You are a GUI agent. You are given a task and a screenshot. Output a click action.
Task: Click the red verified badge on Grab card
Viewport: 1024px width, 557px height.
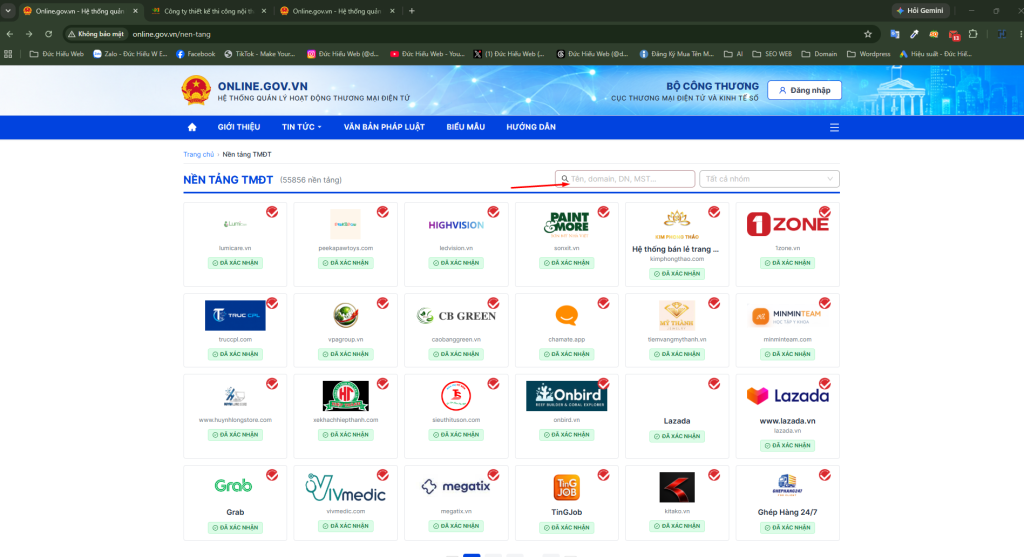pos(272,475)
